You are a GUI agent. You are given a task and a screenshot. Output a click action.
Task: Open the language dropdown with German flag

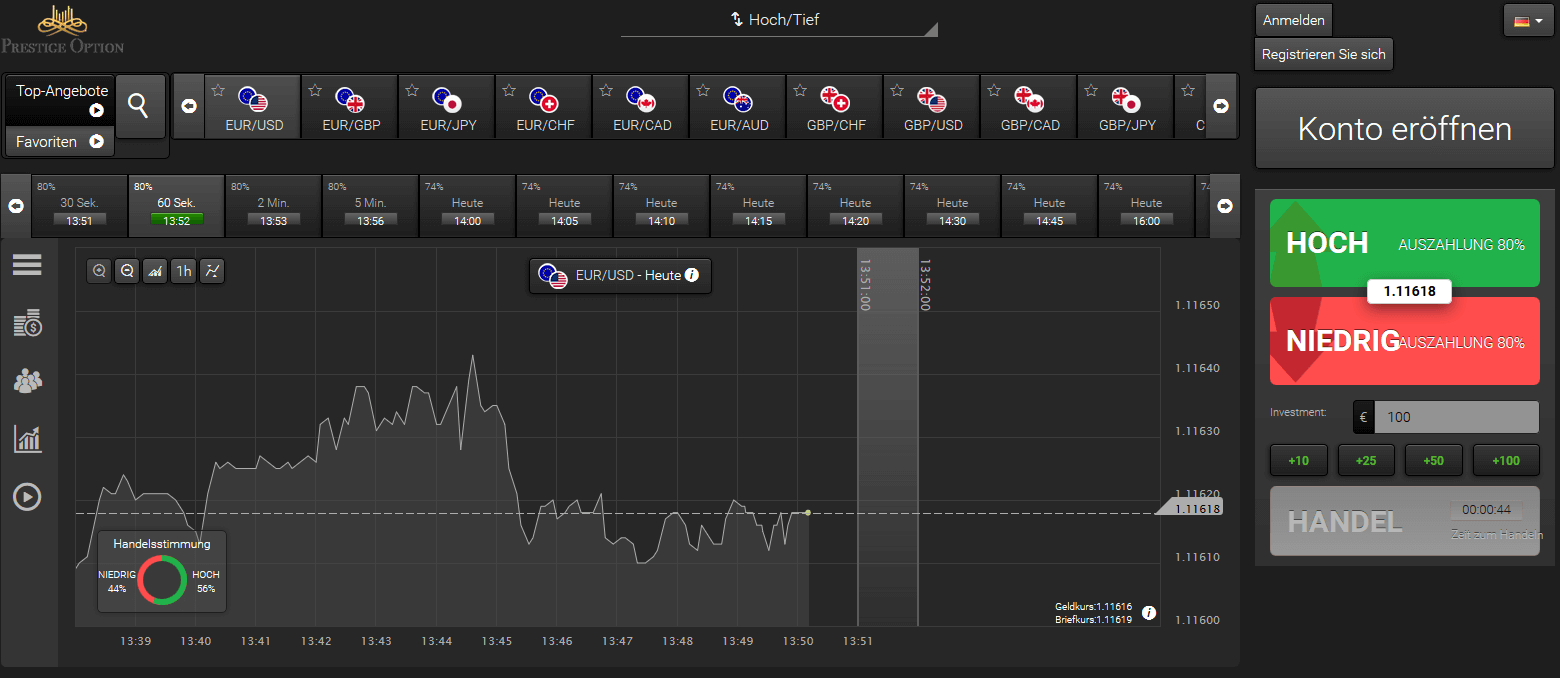tap(1529, 20)
